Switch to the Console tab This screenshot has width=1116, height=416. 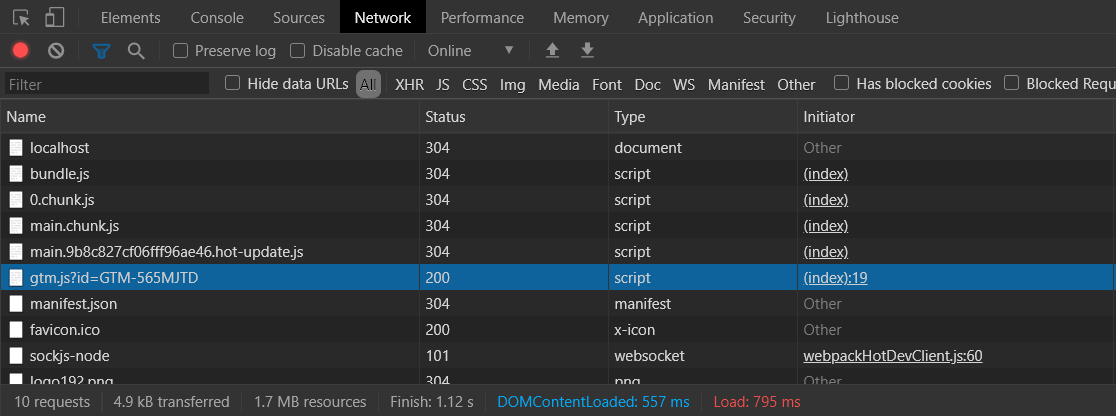[217, 18]
